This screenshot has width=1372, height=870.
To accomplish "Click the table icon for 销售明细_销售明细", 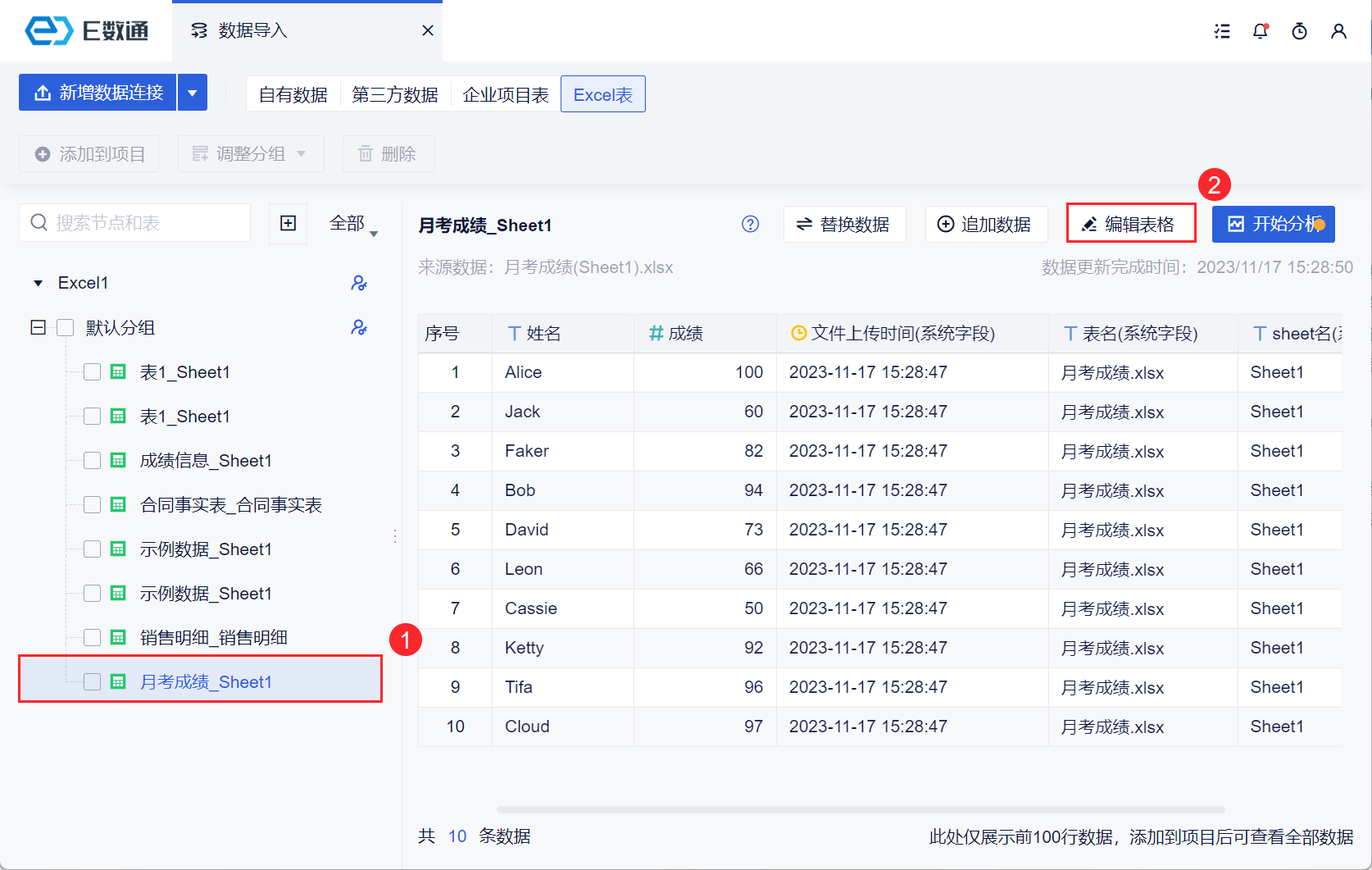I will pyautogui.click(x=118, y=637).
